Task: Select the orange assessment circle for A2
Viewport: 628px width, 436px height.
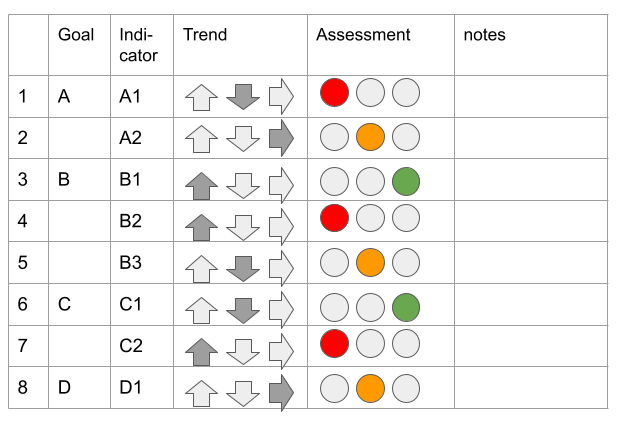Action: [370, 136]
